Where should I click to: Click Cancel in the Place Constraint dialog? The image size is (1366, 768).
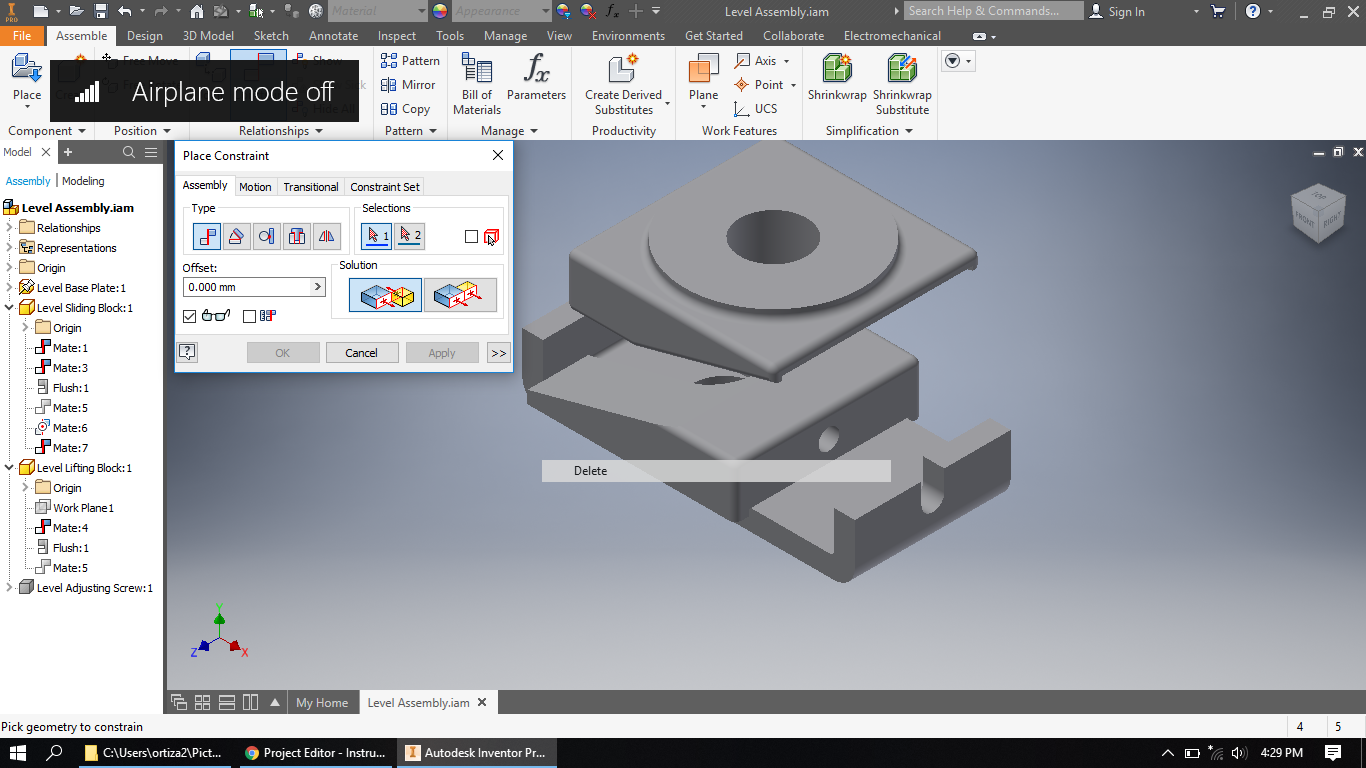362,352
